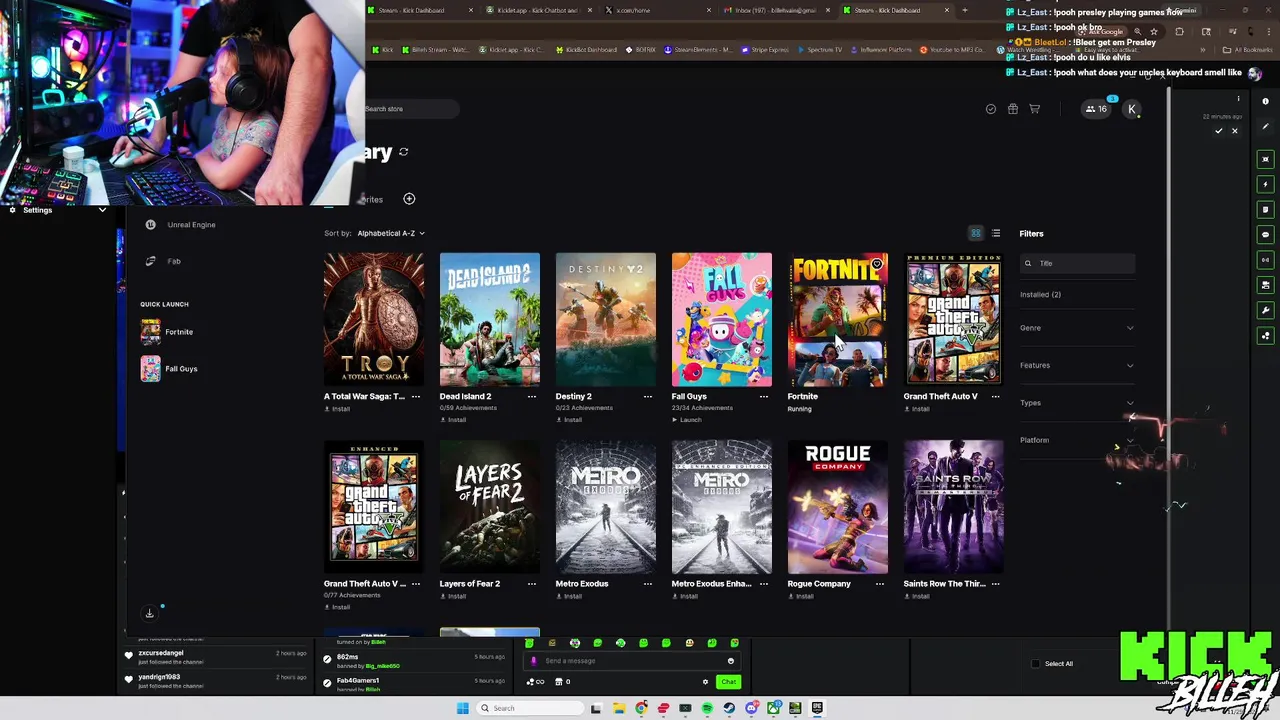Click Install under Layers of Fear 2
Viewport: 1280px width, 720px height.
[x=453, y=596]
